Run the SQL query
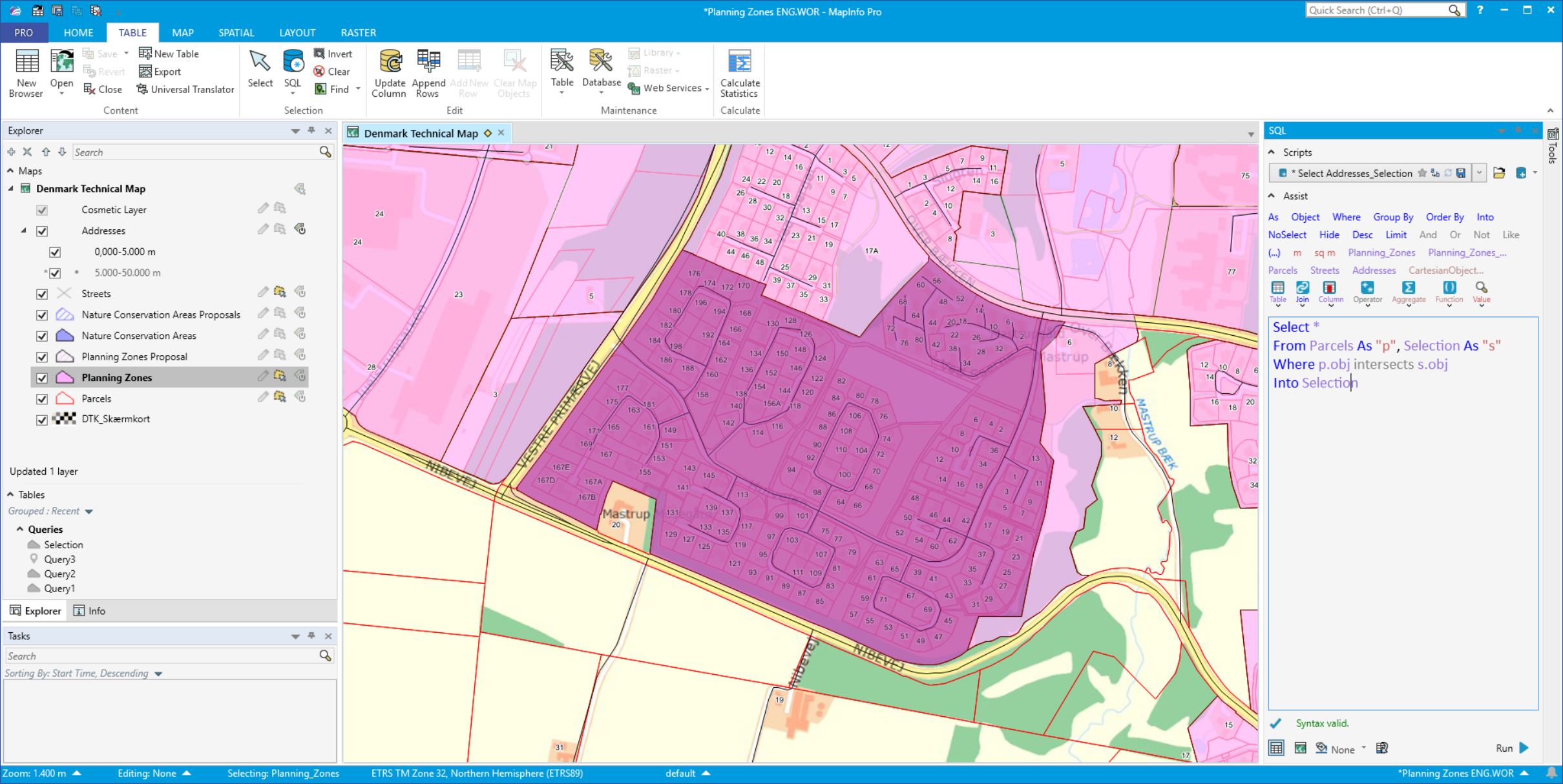 (x=1513, y=748)
